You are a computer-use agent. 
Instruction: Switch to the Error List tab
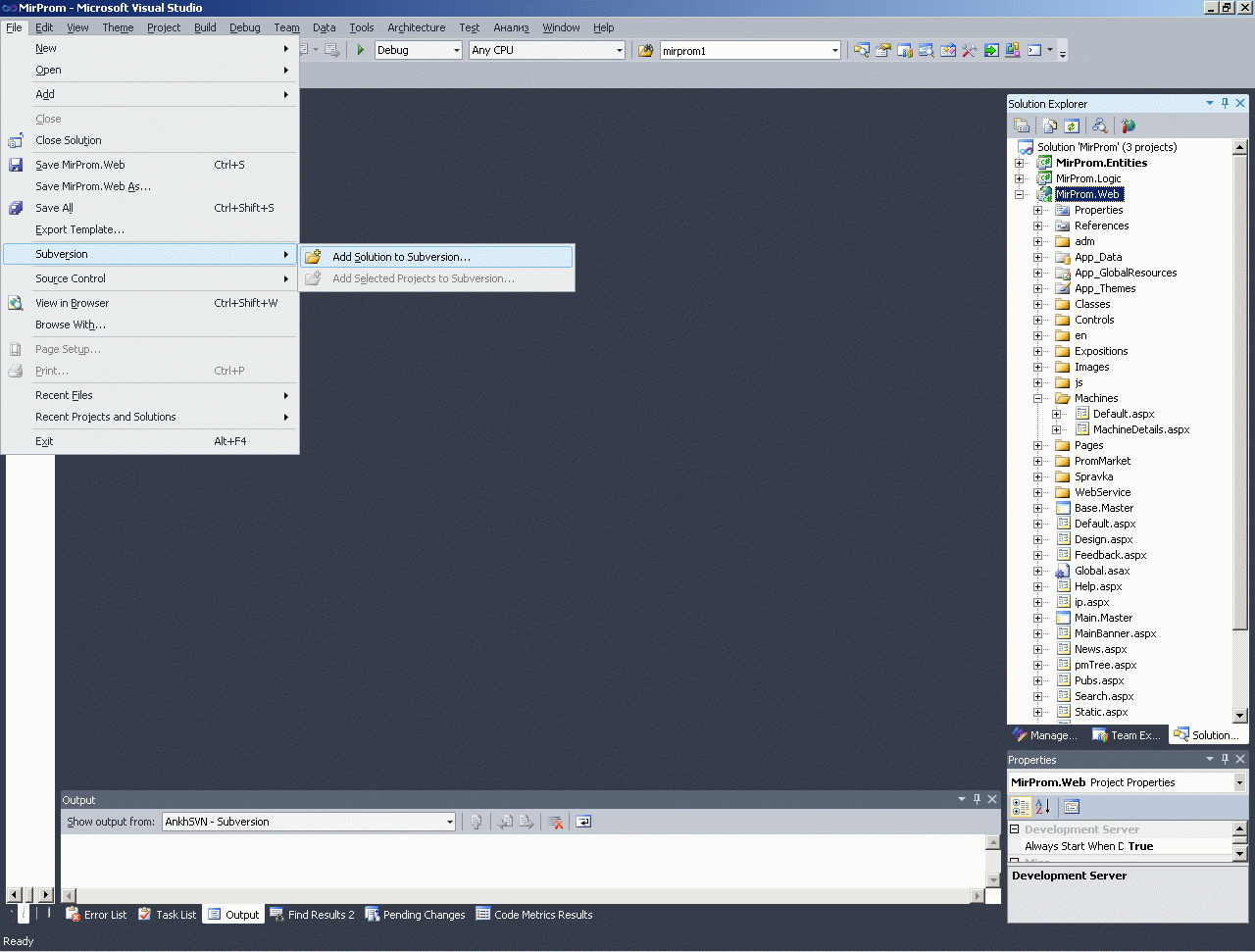pos(96,915)
